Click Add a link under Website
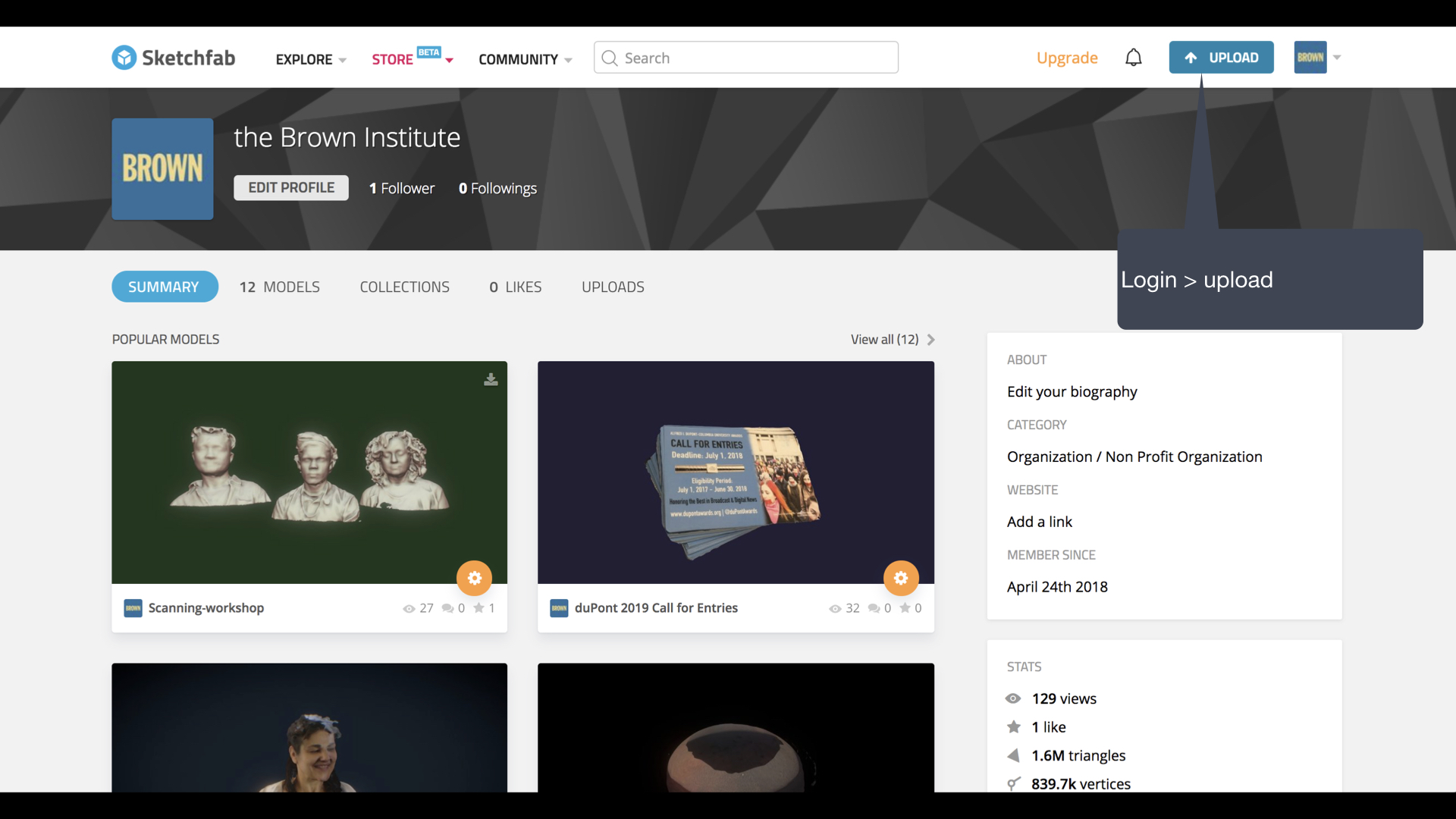 pyautogui.click(x=1039, y=522)
